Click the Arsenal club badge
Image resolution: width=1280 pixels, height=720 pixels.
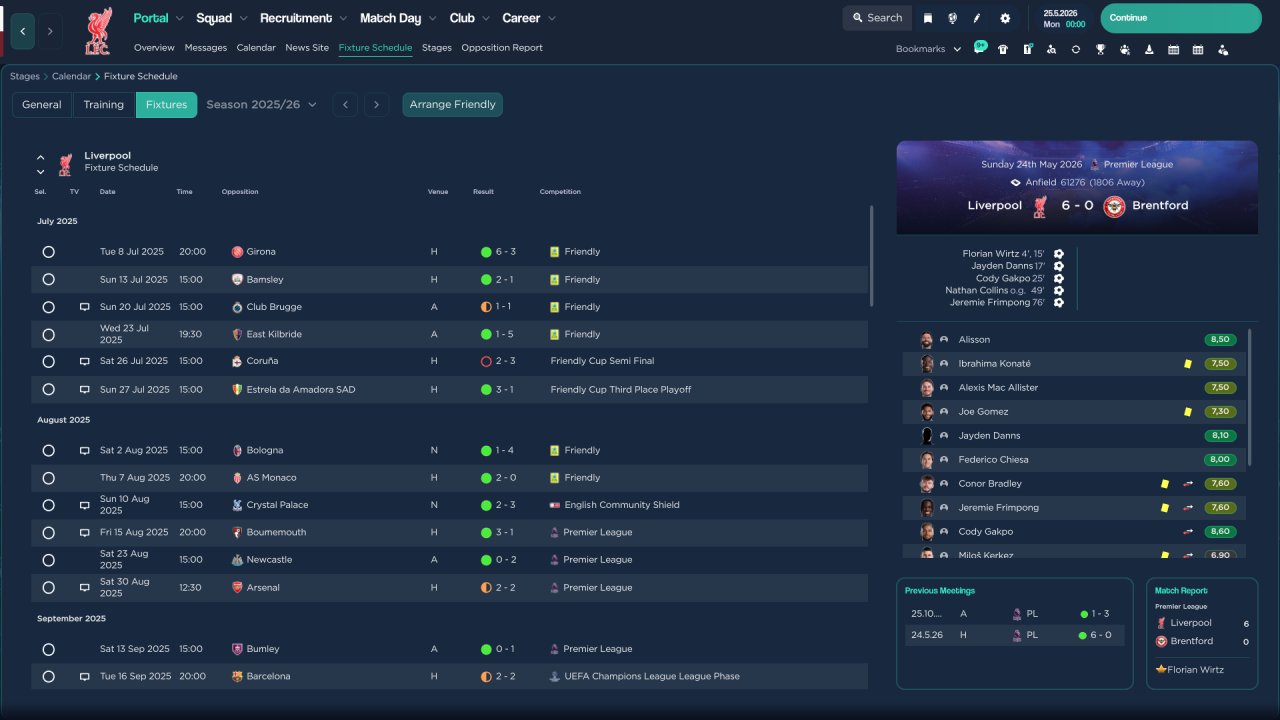coord(237,588)
